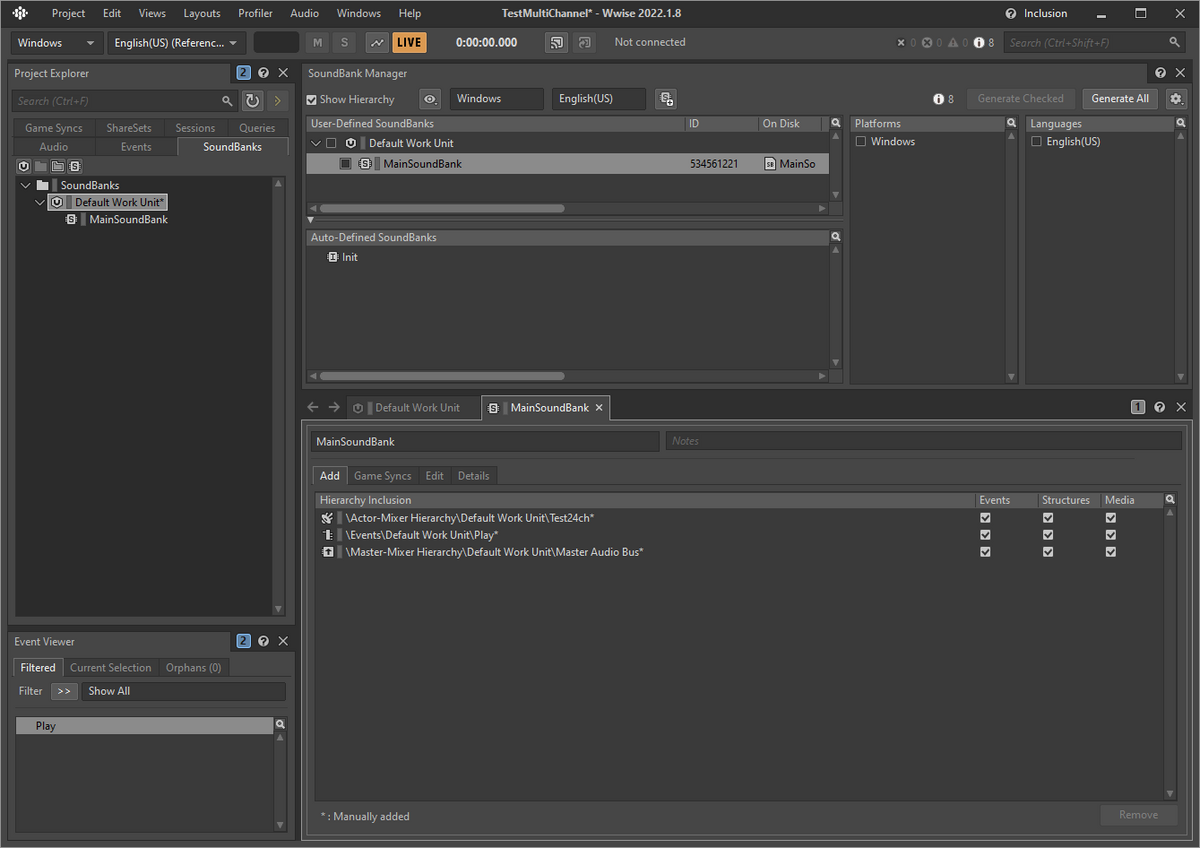Image resolution: width=1200 pixels, height=848 pixels.
Task: Uncheck Media box for Master Audio Bus row
Action: point(1111,552)
